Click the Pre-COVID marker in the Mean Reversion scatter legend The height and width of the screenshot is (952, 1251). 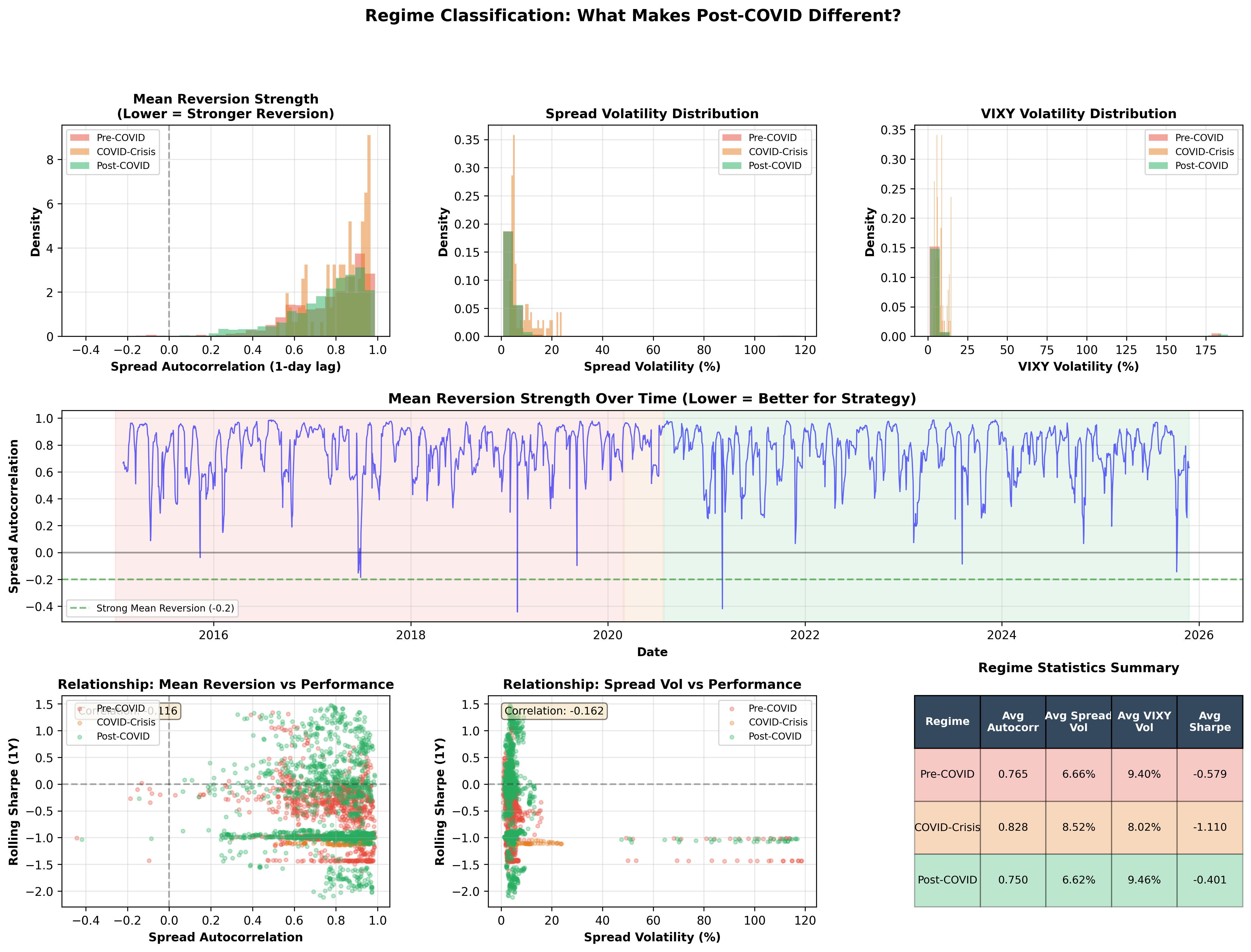click(x=80, y=708)
